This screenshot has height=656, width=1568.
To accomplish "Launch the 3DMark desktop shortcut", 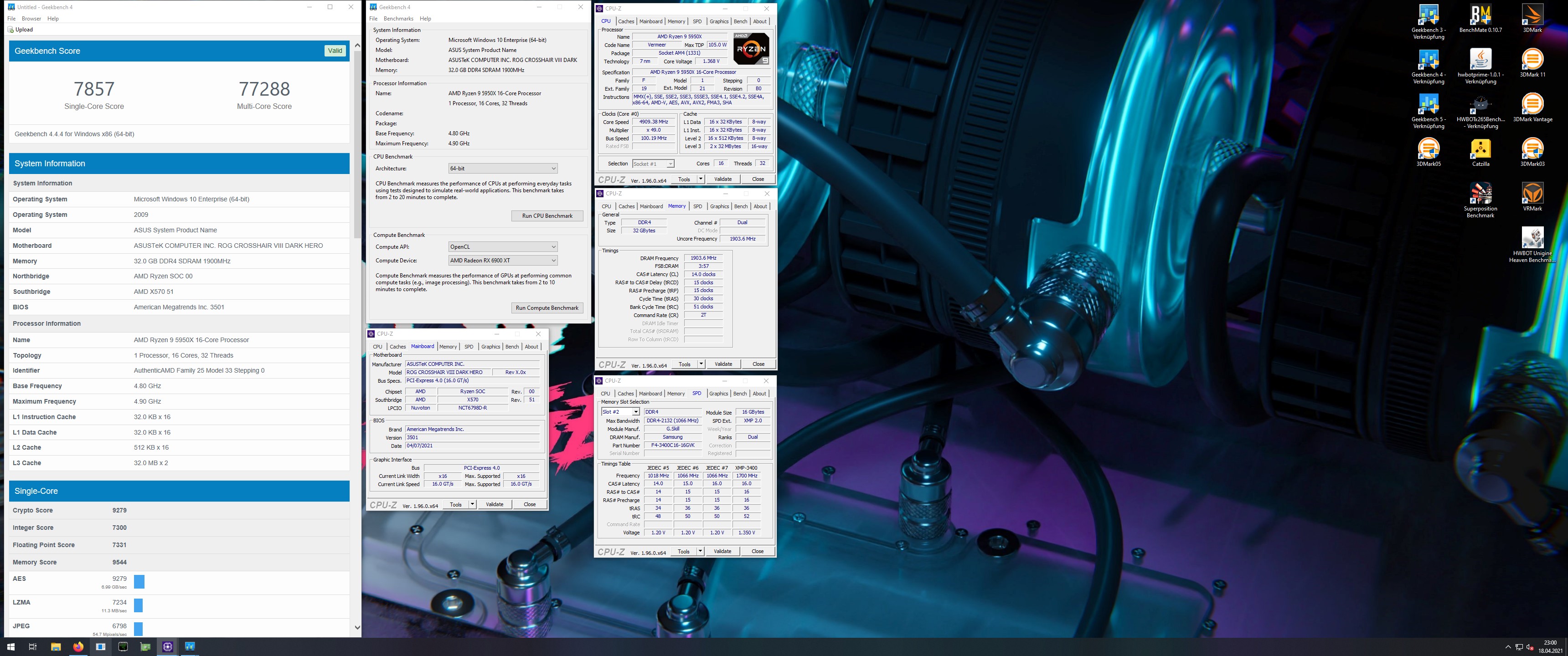I will (1532, 19).
